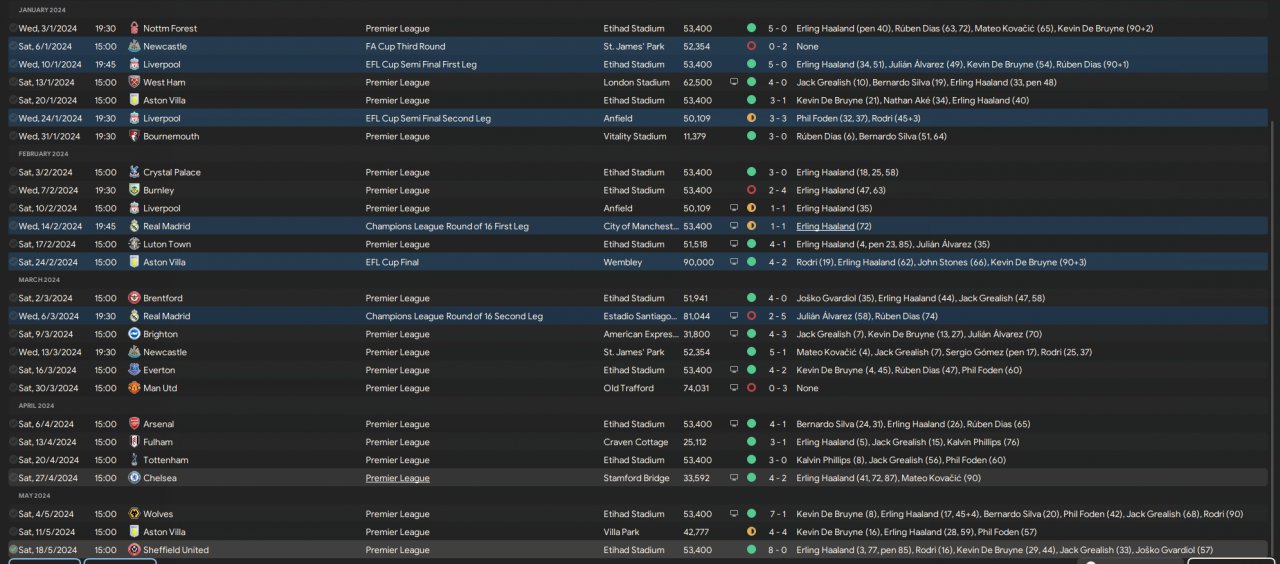
Task: Click the Man Utd crest
Action: (x=134, y=388)
